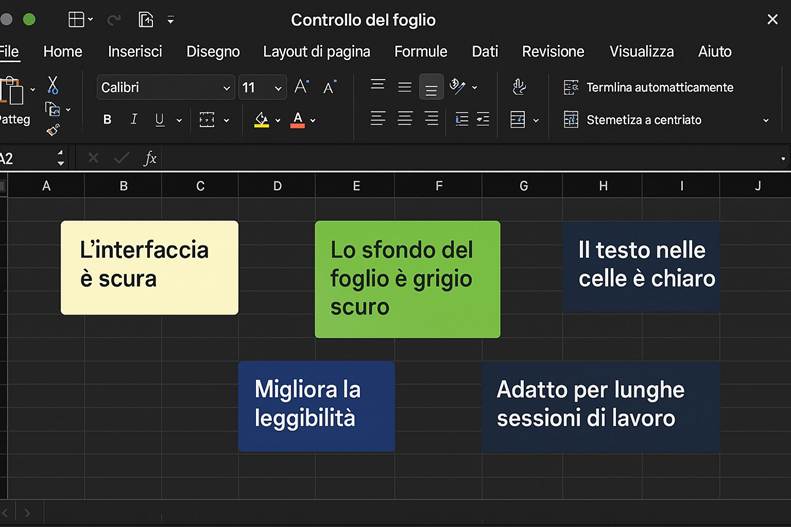Click inside the formula bar field
791x527 pixels.
(469, 159)
